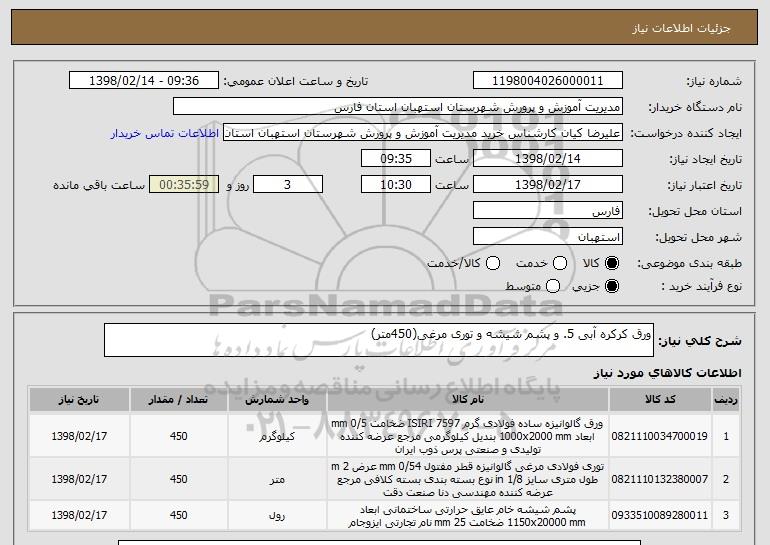The height and width of the screenshot is (545, 770).
Task: Click the creation time field 09:35
Action: (396, 159)
